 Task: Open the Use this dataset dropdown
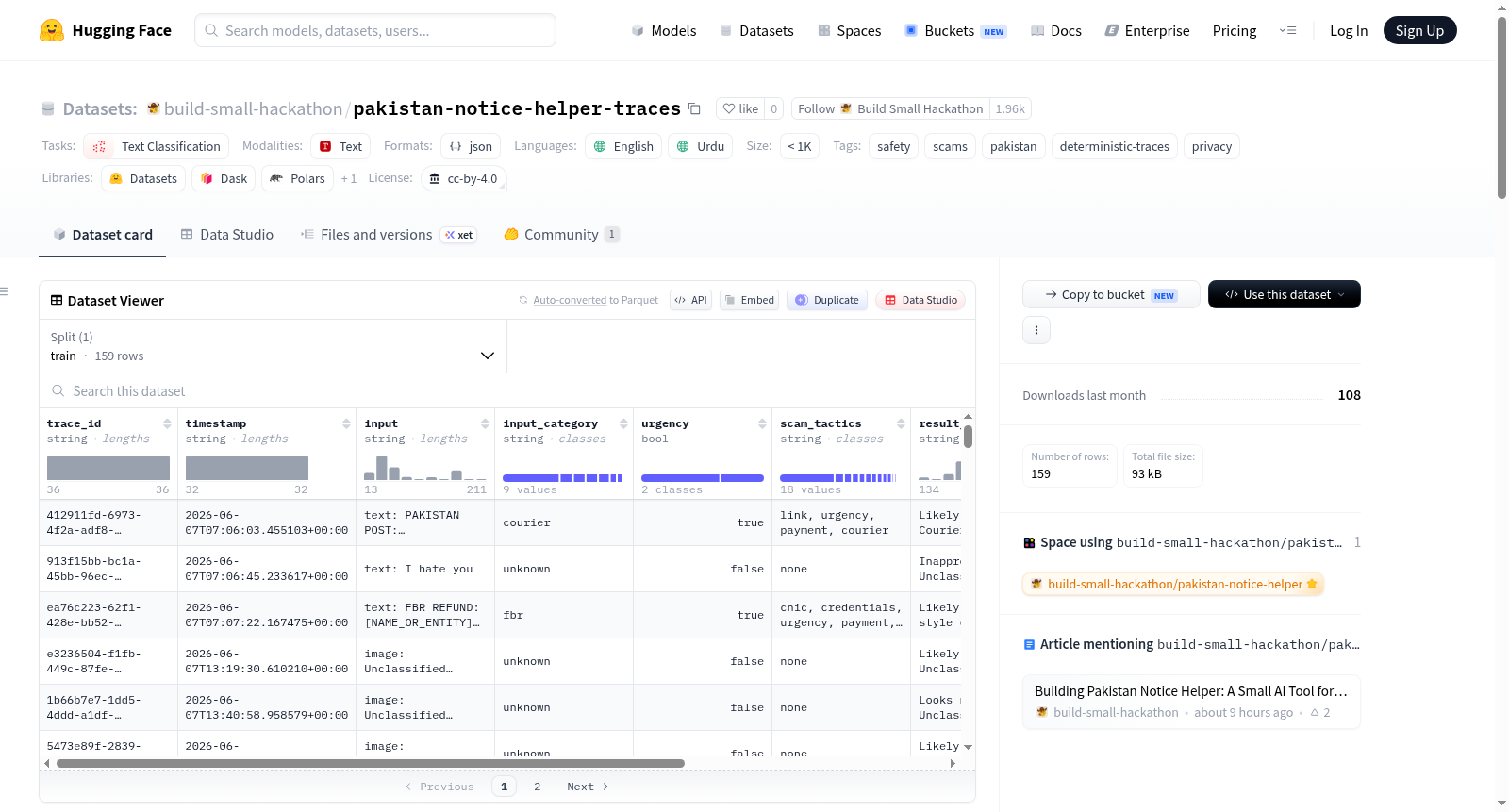coord(1284,294)
